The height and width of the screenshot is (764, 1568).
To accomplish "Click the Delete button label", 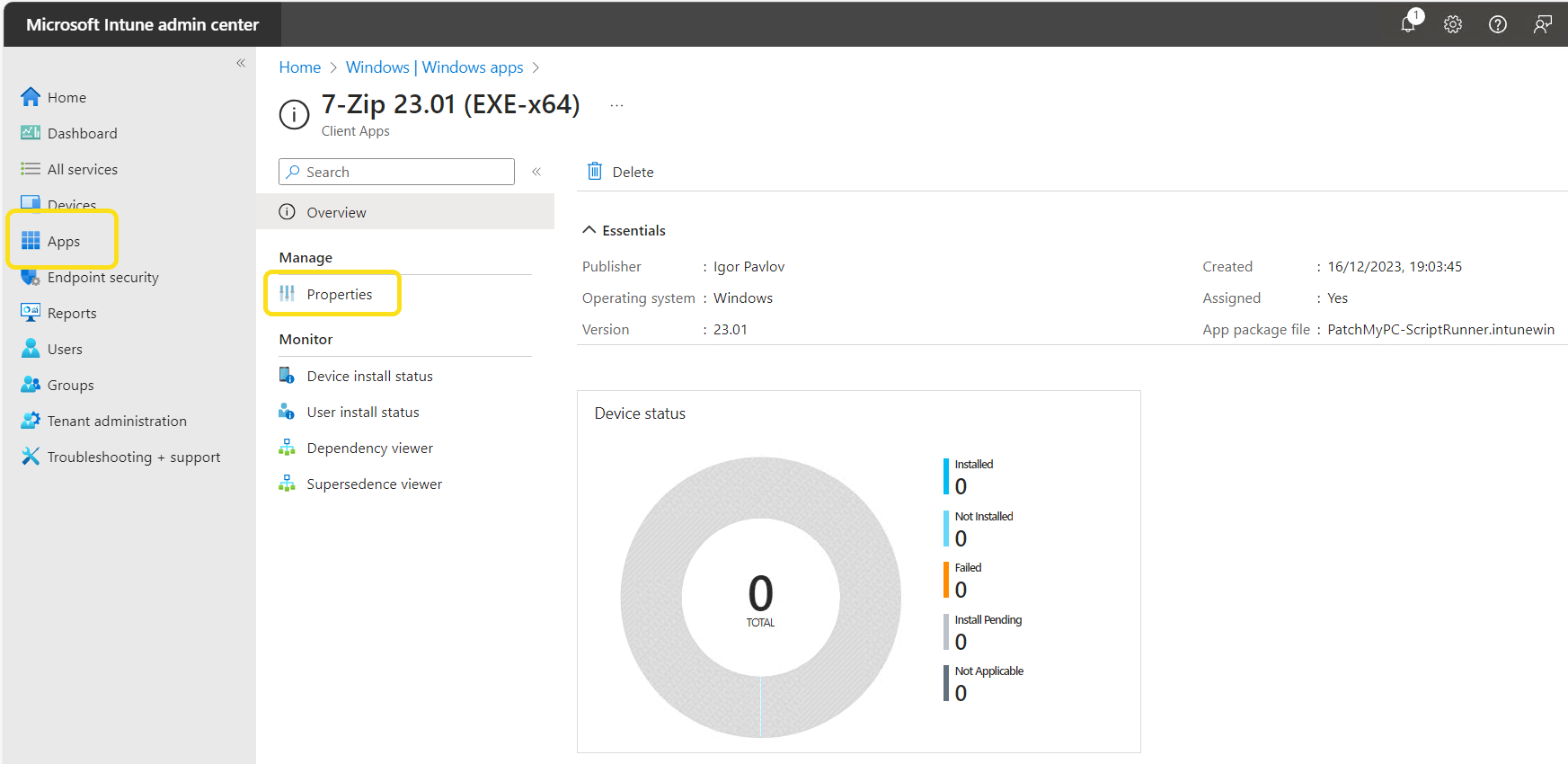I will (633, 172).
